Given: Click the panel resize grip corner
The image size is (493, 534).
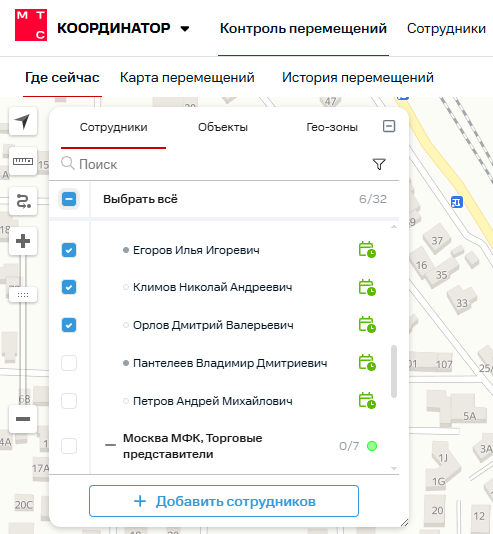Looking at the screenshot, I should (404, 522).
